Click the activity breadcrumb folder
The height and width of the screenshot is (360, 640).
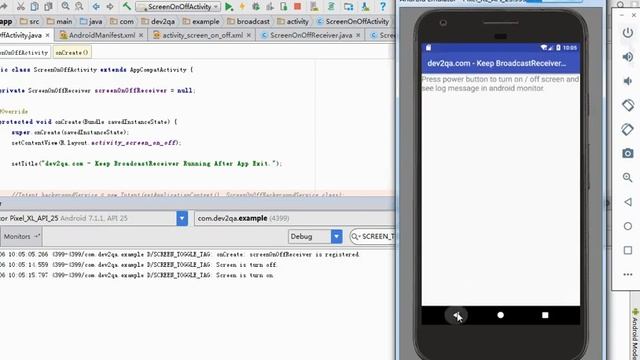click(293, 21)
